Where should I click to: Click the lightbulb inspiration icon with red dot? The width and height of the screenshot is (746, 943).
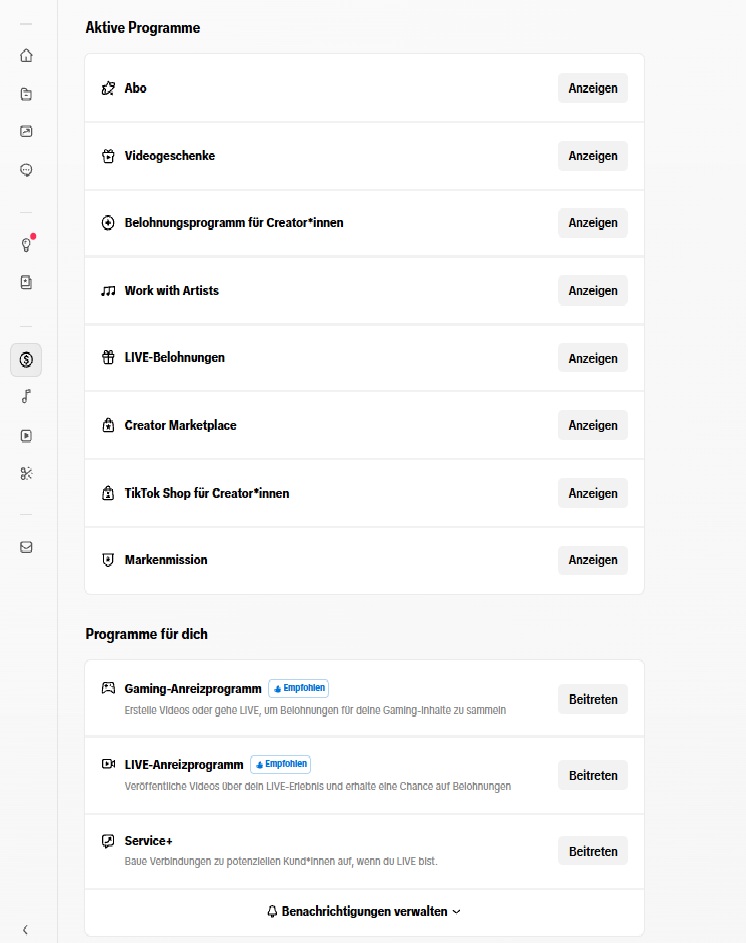pyautogui.click(x=26, y=245)
